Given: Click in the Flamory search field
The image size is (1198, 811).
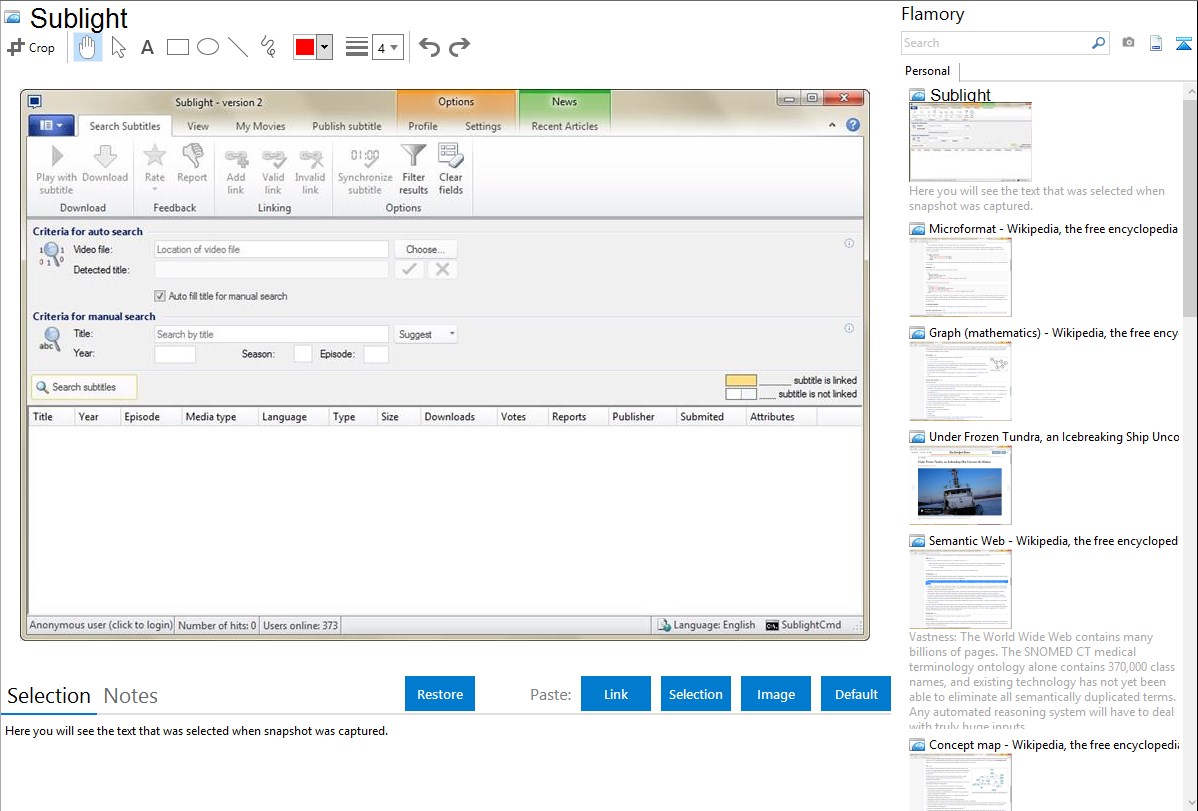Looking at the screenshot, I should coord(995,43).
